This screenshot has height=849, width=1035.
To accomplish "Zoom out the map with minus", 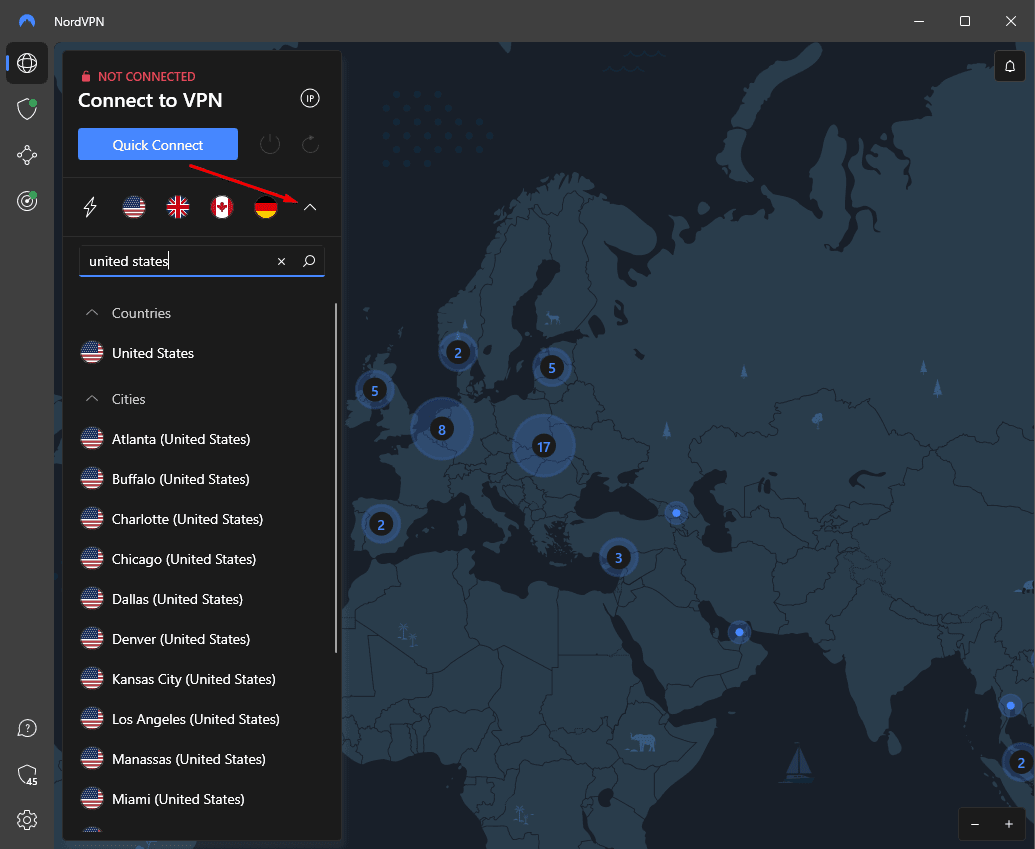I will click(975, 824).
